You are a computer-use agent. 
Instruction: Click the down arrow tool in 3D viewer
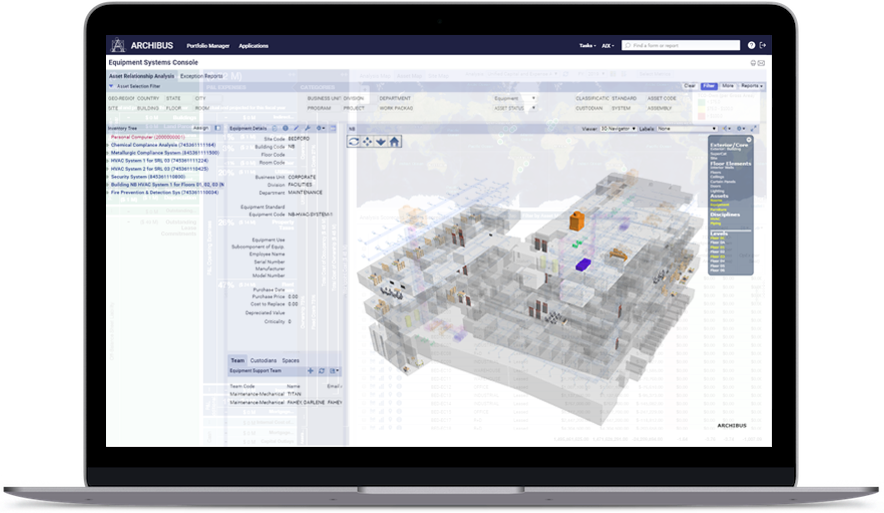(381, 141)
